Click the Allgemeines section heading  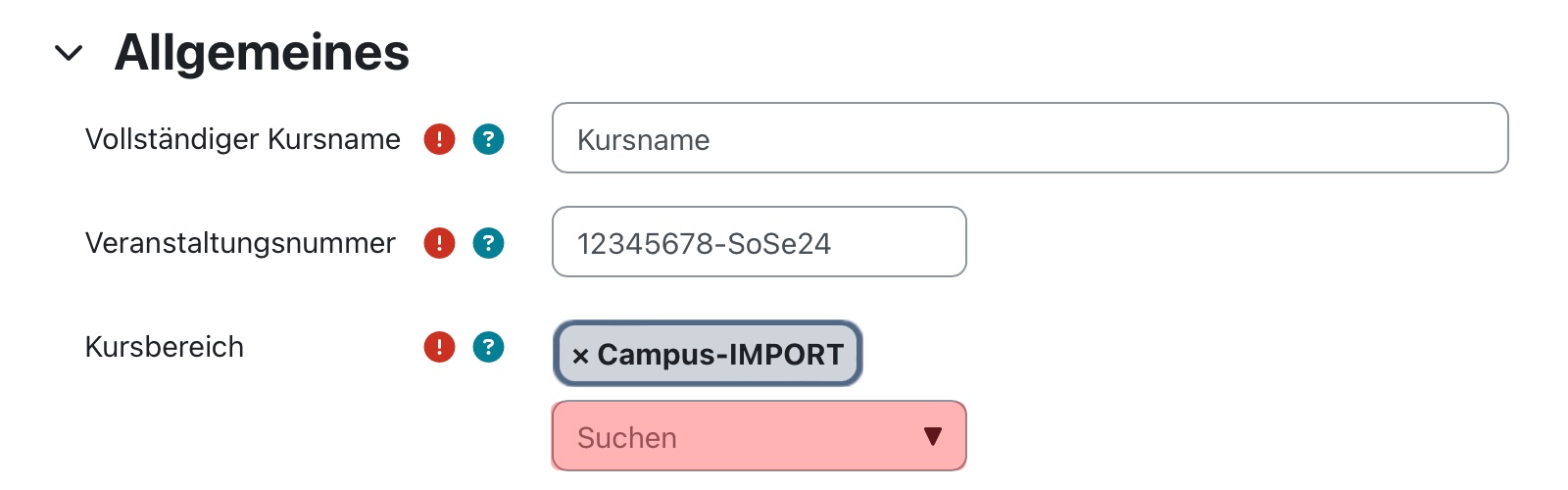point(262,52)
